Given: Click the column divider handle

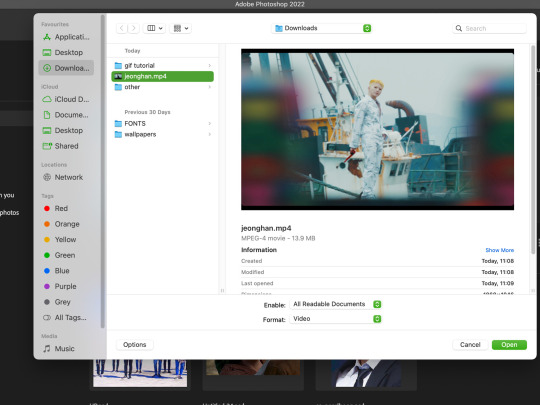Looking at the screenshot, I should 222,291.
